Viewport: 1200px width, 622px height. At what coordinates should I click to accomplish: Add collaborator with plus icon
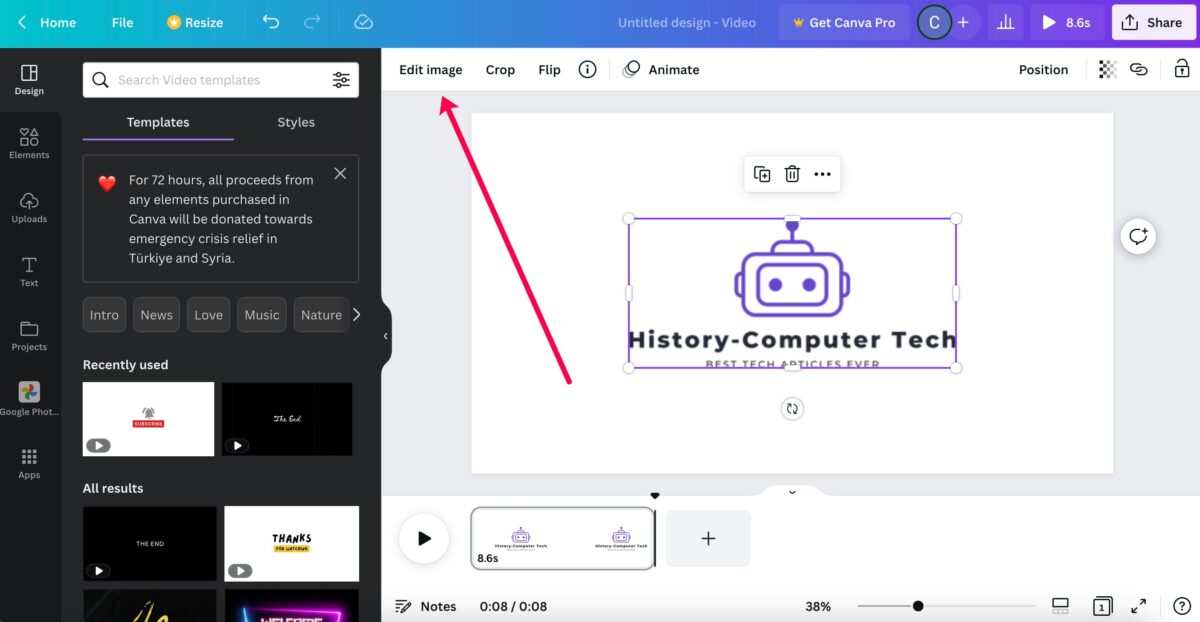962,22
